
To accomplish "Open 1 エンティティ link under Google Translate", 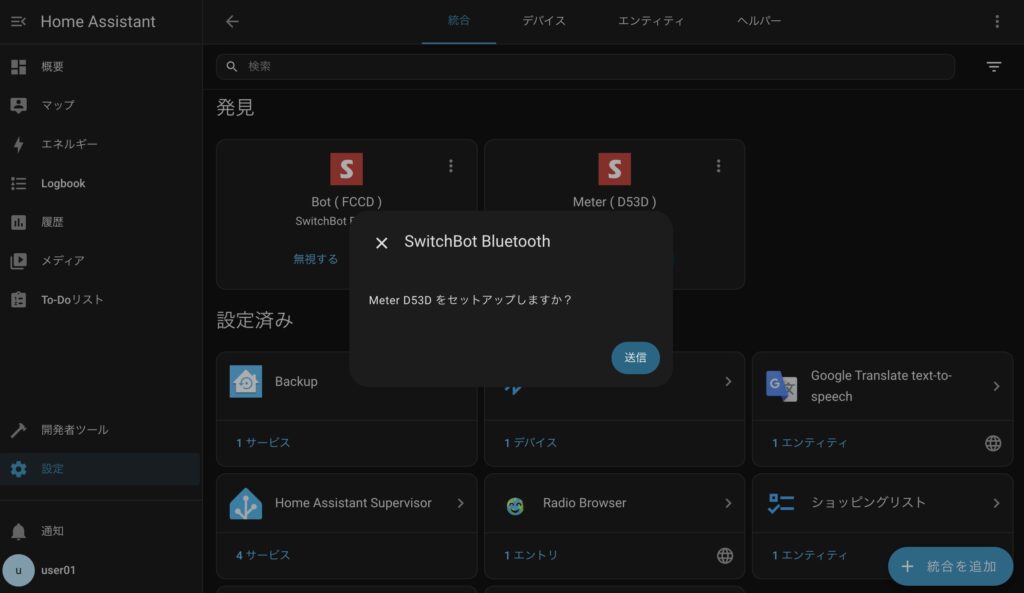I will [810, 443].
